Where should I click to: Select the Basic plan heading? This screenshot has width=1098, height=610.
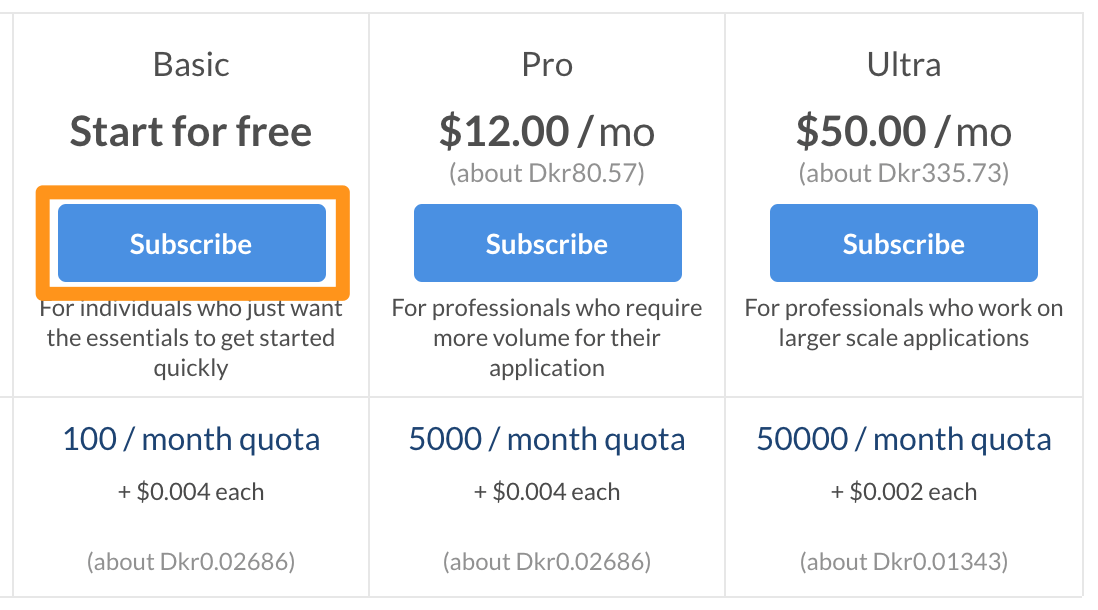tap(191, 64)
